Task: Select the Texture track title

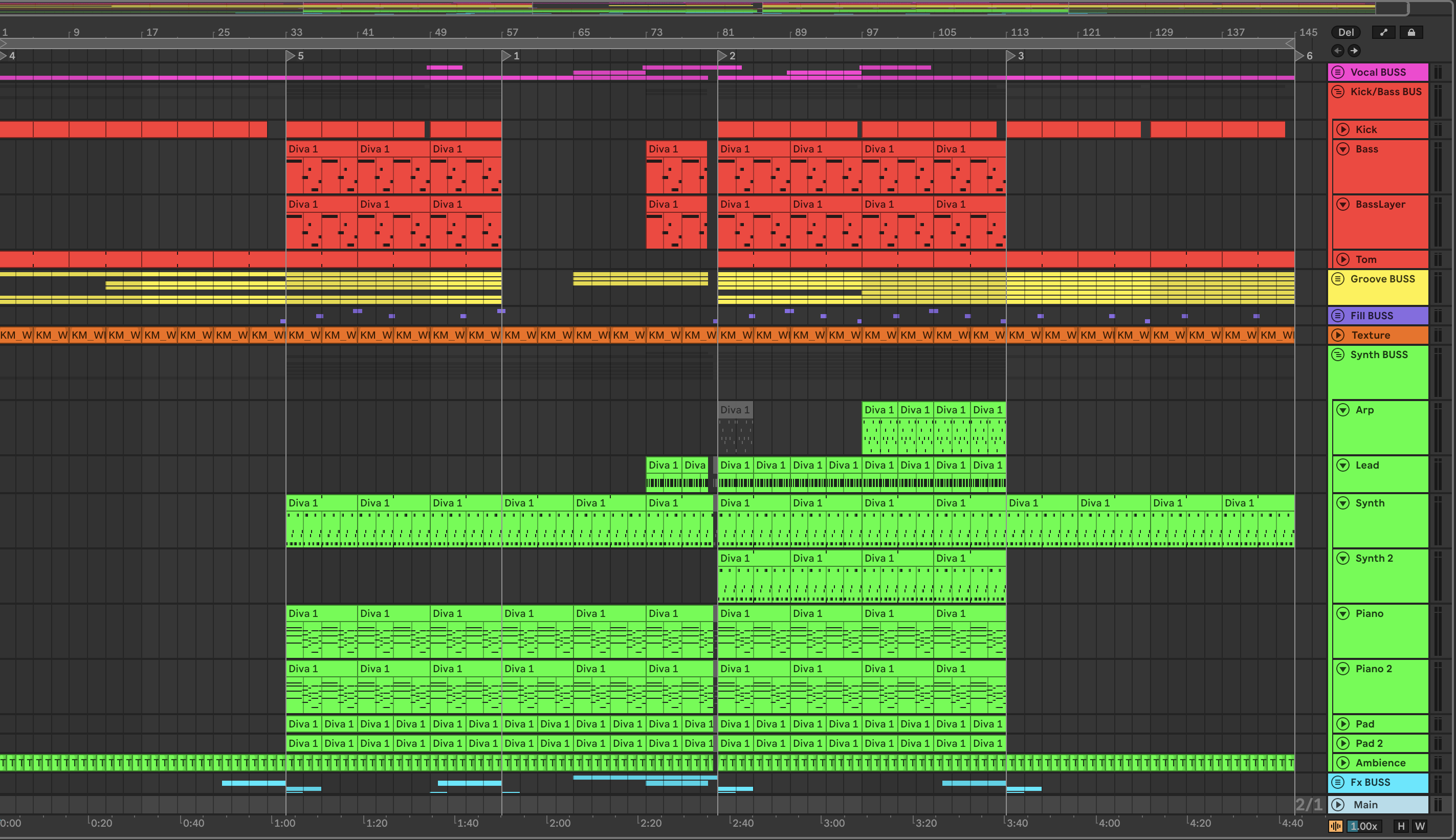Action: [1371, 335]
